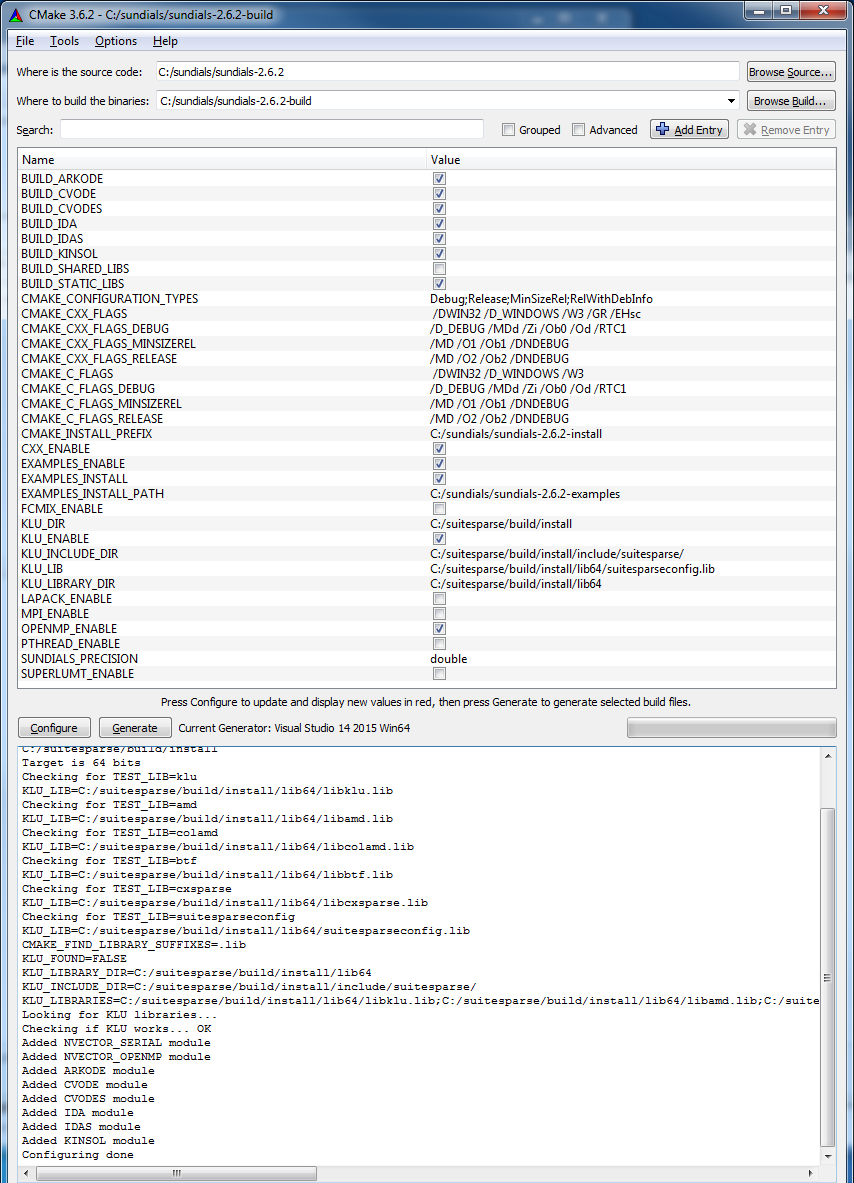The height and width of the screenshot is (1183, 854).
Task: Uncheck EXAMPLES_INSTALL checkbox
Action: [x=439, y=479]
